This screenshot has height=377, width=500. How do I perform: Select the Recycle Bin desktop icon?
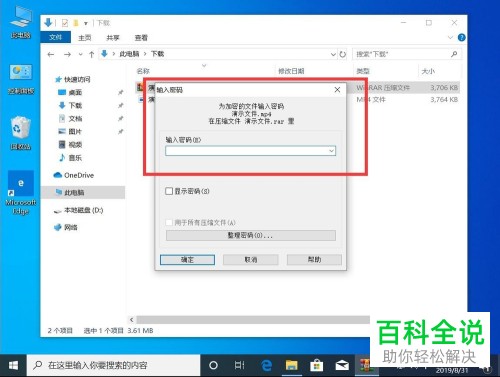(x=21, y=133)
